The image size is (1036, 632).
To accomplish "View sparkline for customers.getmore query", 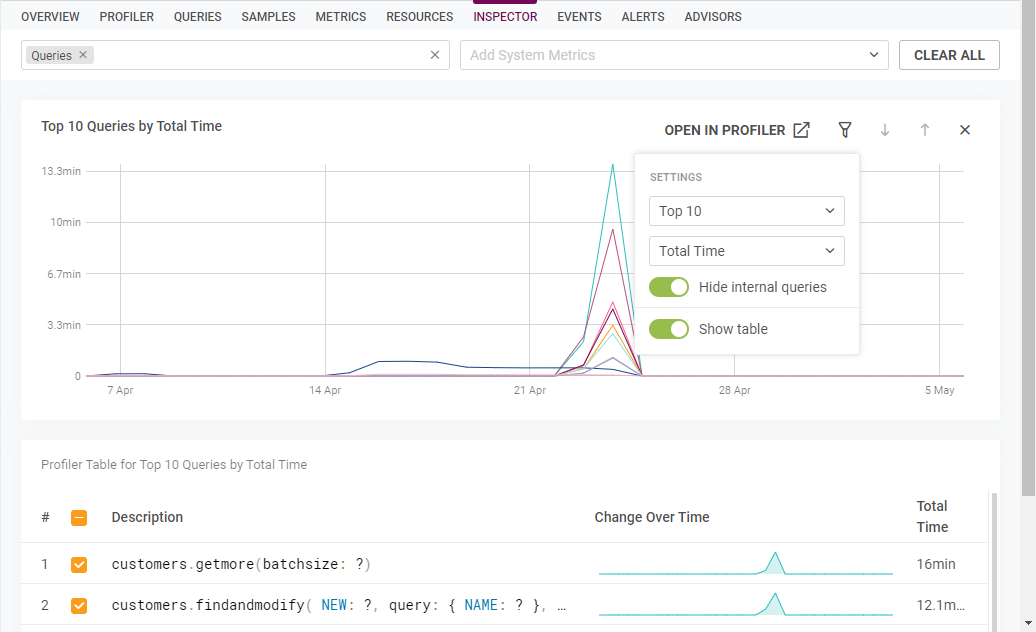I will coord(745,564).
